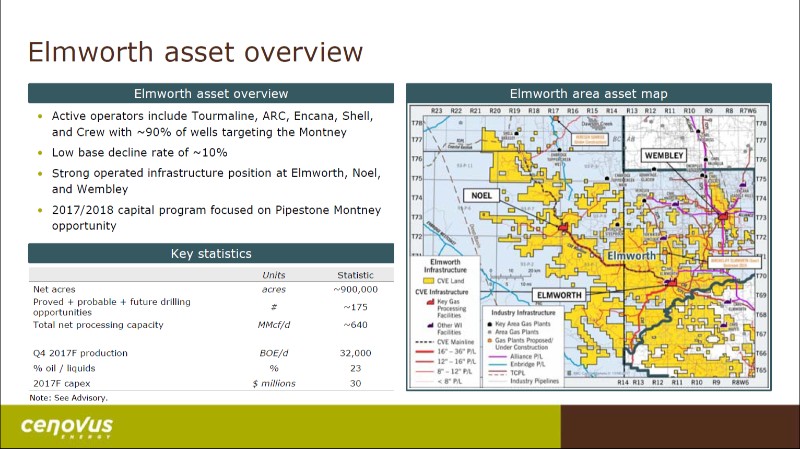Click 'Total net processing capacity' row label
This screenshot has height=449, width=800.
click(x=98, y=325)
